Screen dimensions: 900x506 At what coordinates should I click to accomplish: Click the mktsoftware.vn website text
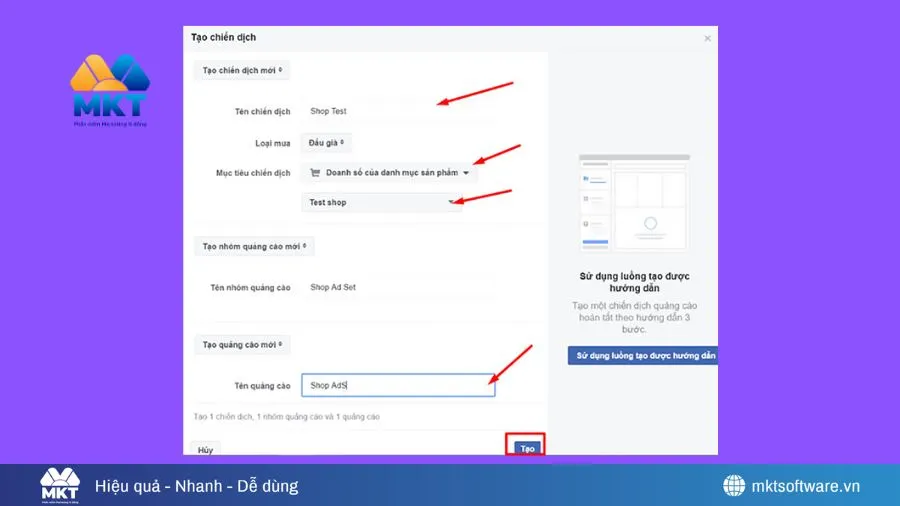coord(805,486)
